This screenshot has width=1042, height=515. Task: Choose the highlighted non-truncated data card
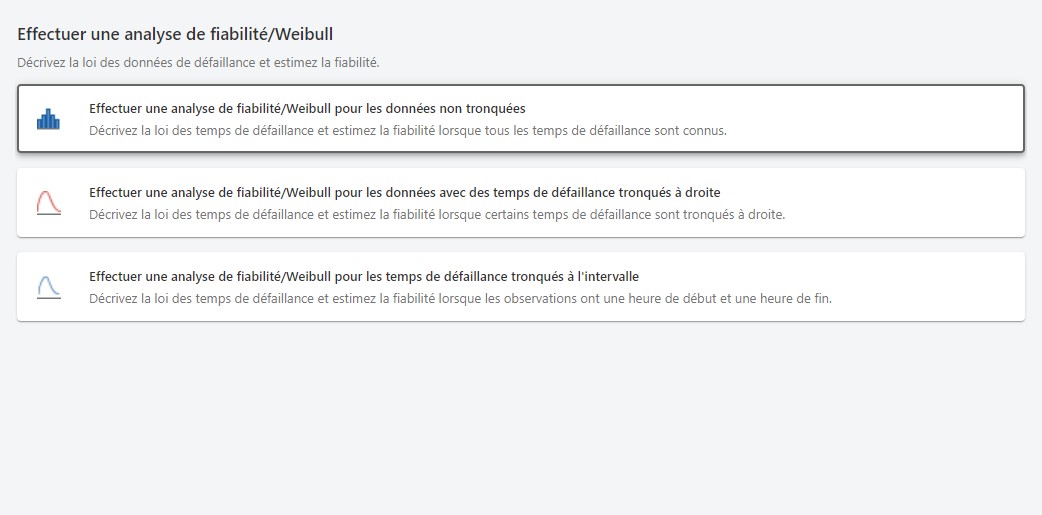520,119
